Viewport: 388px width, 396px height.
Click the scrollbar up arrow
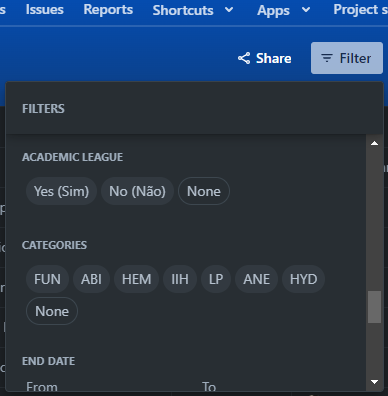[374, 143]
